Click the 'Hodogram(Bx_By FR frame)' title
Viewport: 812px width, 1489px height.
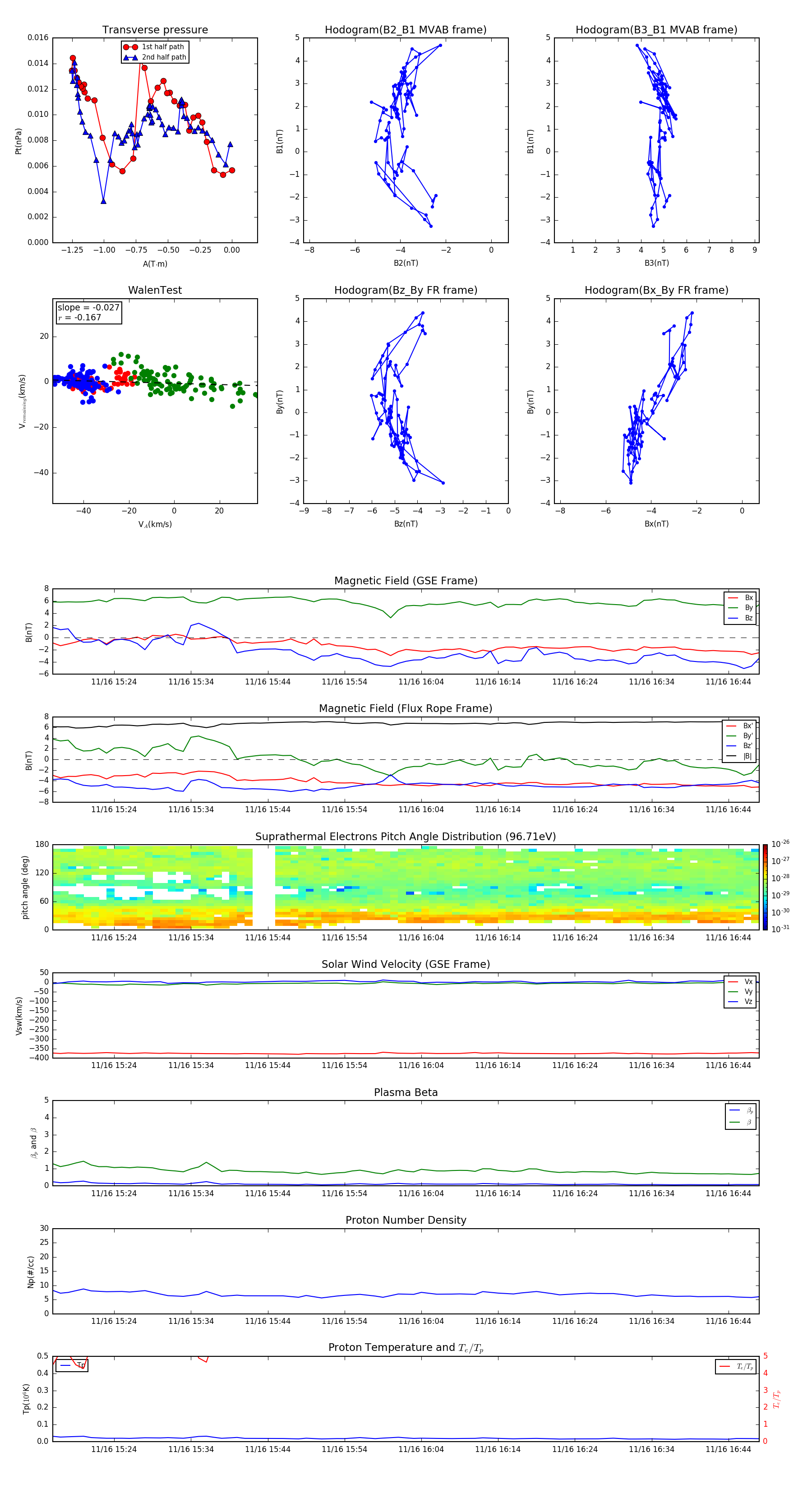tap(656, 290)
